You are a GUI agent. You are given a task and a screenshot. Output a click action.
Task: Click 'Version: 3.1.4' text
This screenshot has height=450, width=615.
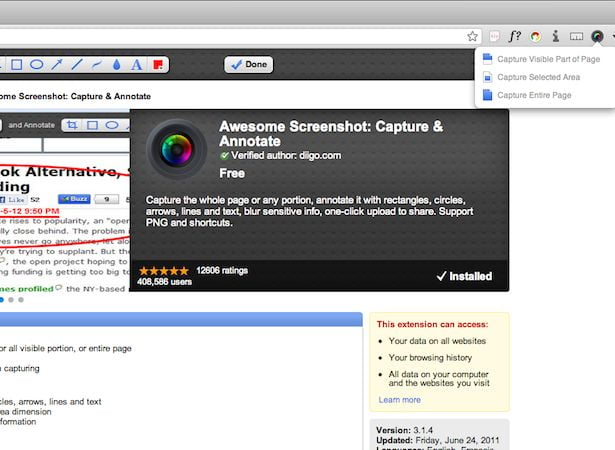[404, 430]
